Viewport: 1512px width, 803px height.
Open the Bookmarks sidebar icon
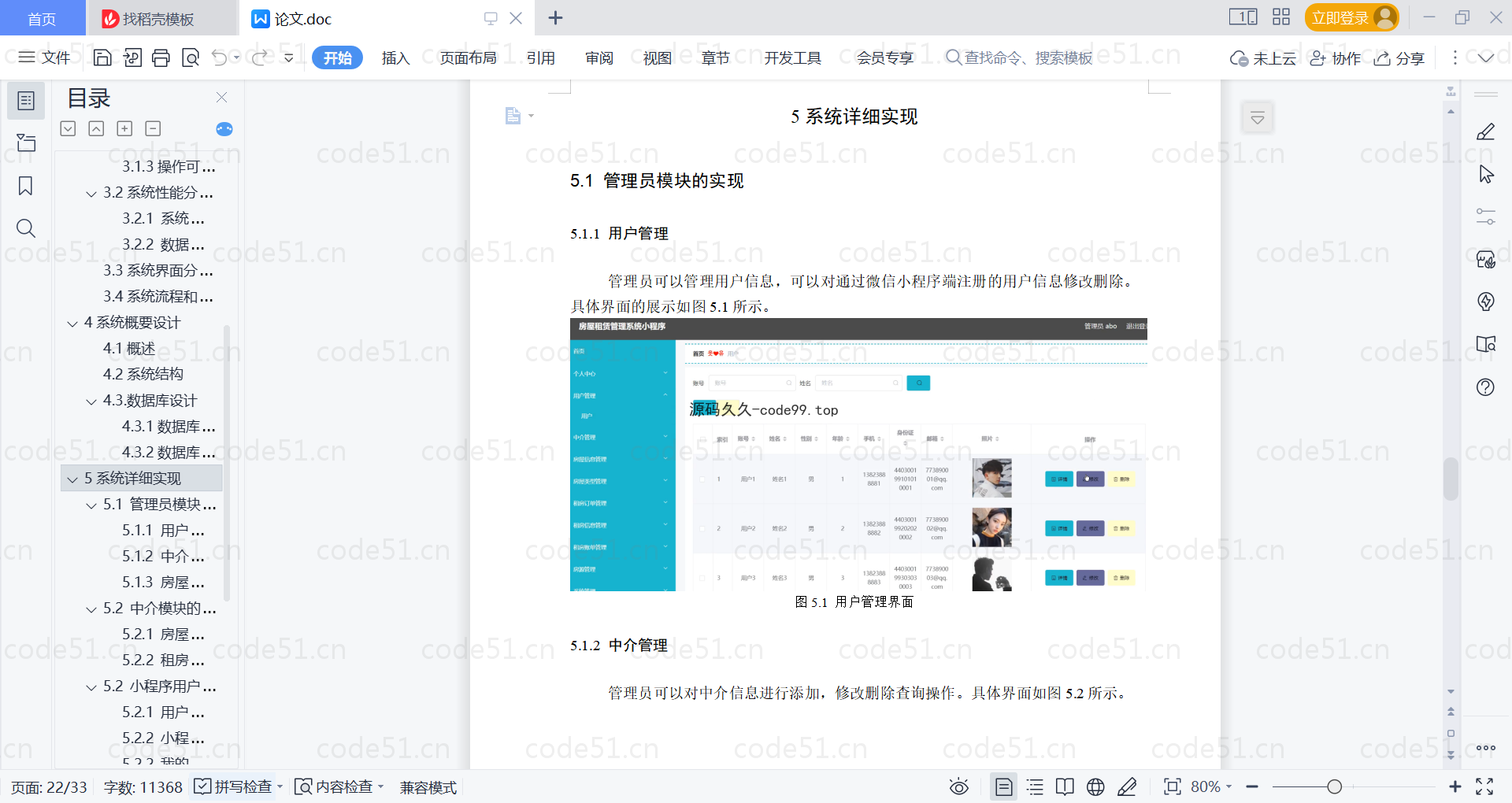coord(26,186)
